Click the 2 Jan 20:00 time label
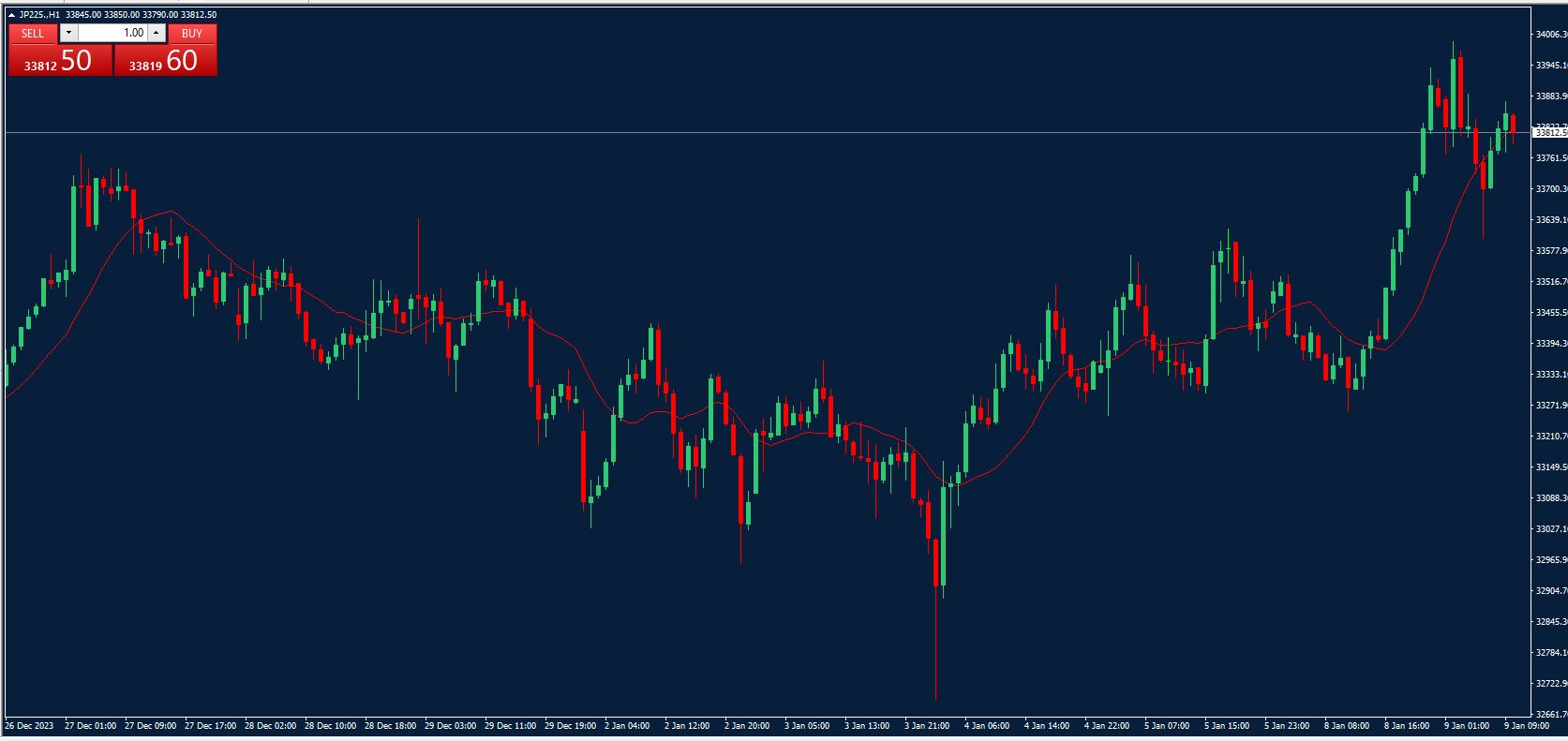Image resolution: width=1568 pixels, height=741 pixels. (749, 725)
